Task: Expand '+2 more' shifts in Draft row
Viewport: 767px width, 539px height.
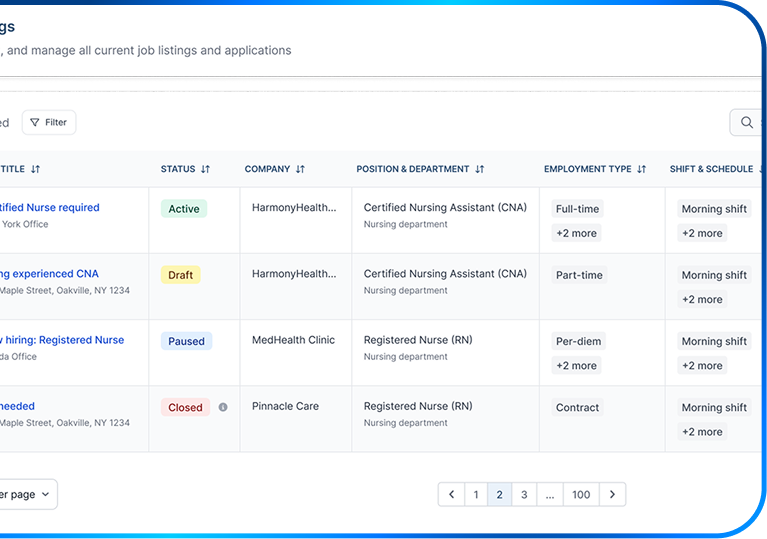Action: coord(702,299)
